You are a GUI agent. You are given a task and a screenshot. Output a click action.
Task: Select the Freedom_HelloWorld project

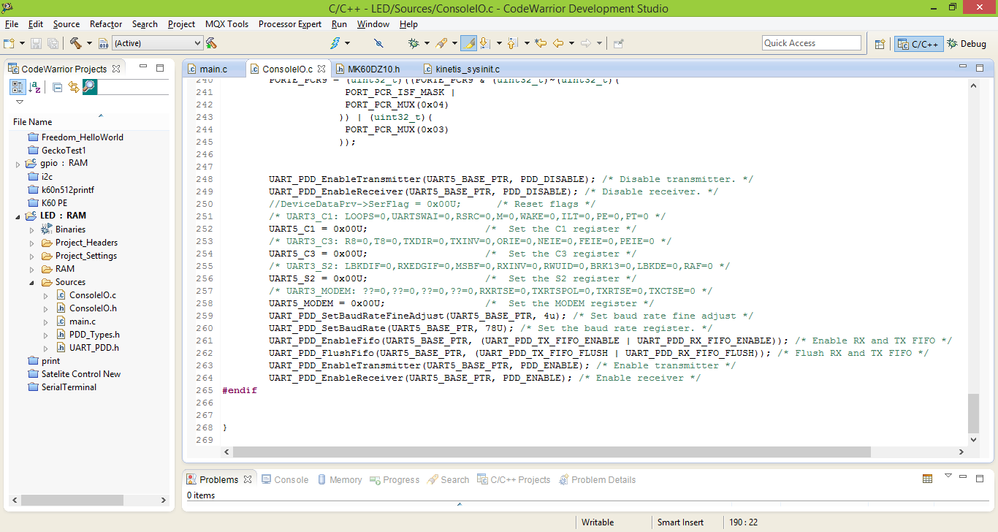coord(82,137)
